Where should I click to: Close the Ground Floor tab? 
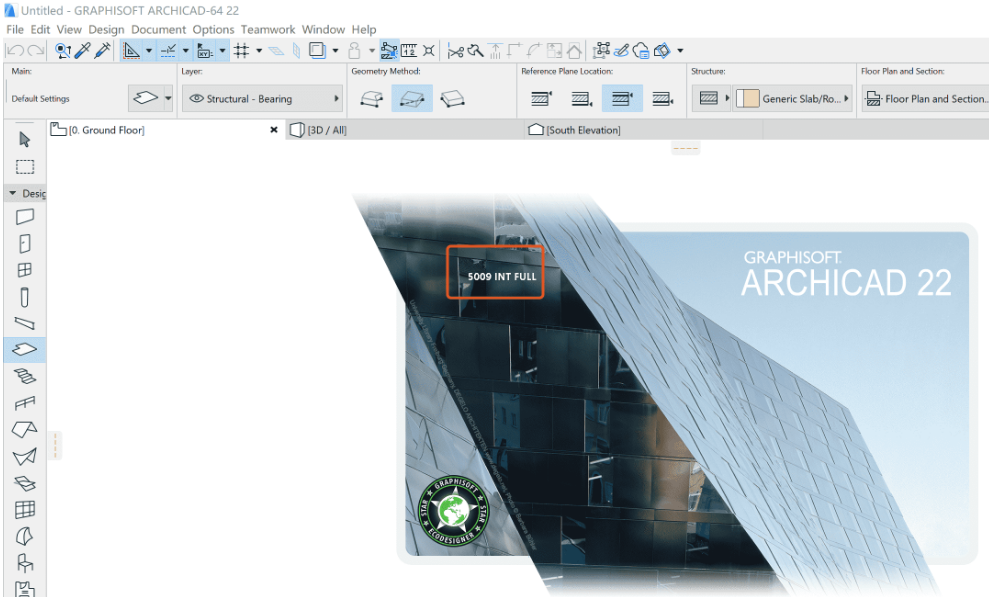tap(274, 130)
